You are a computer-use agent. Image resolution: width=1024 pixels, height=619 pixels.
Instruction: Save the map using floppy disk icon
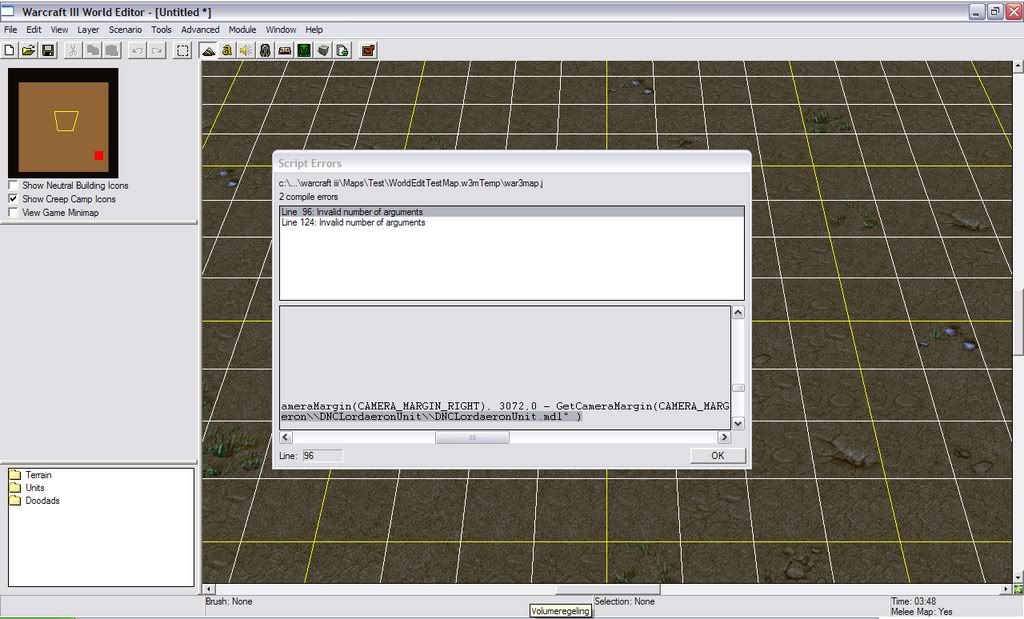(48, 50)
